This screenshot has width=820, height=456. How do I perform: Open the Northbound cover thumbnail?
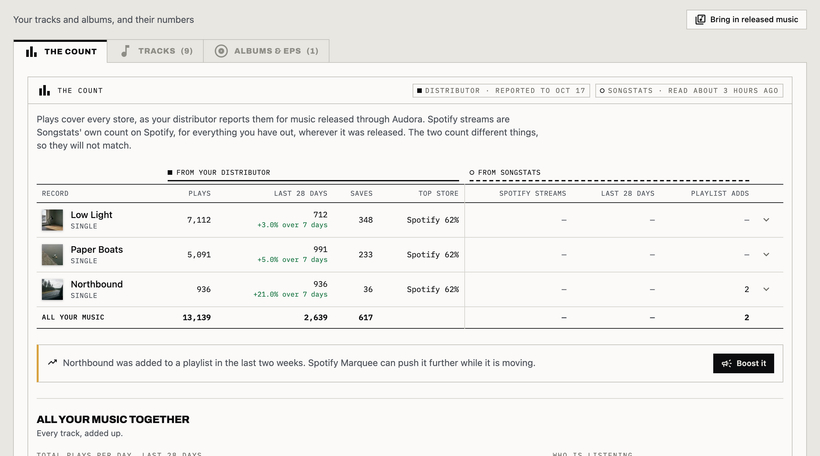(x=52, y=289)
